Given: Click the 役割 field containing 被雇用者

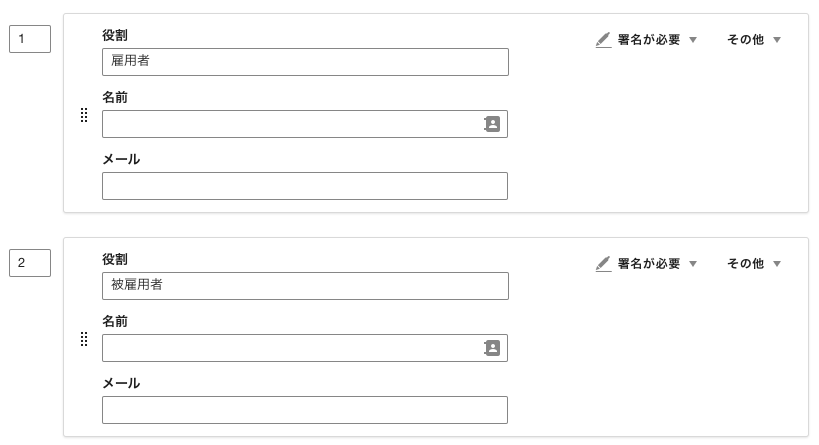Looking at the screenshot, I should coord(305,286).
